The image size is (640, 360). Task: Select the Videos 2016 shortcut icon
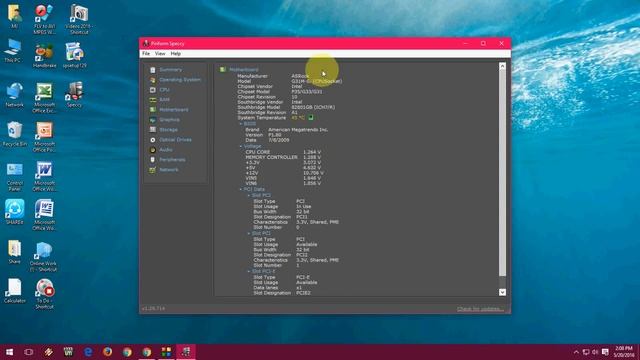(79, 19)
